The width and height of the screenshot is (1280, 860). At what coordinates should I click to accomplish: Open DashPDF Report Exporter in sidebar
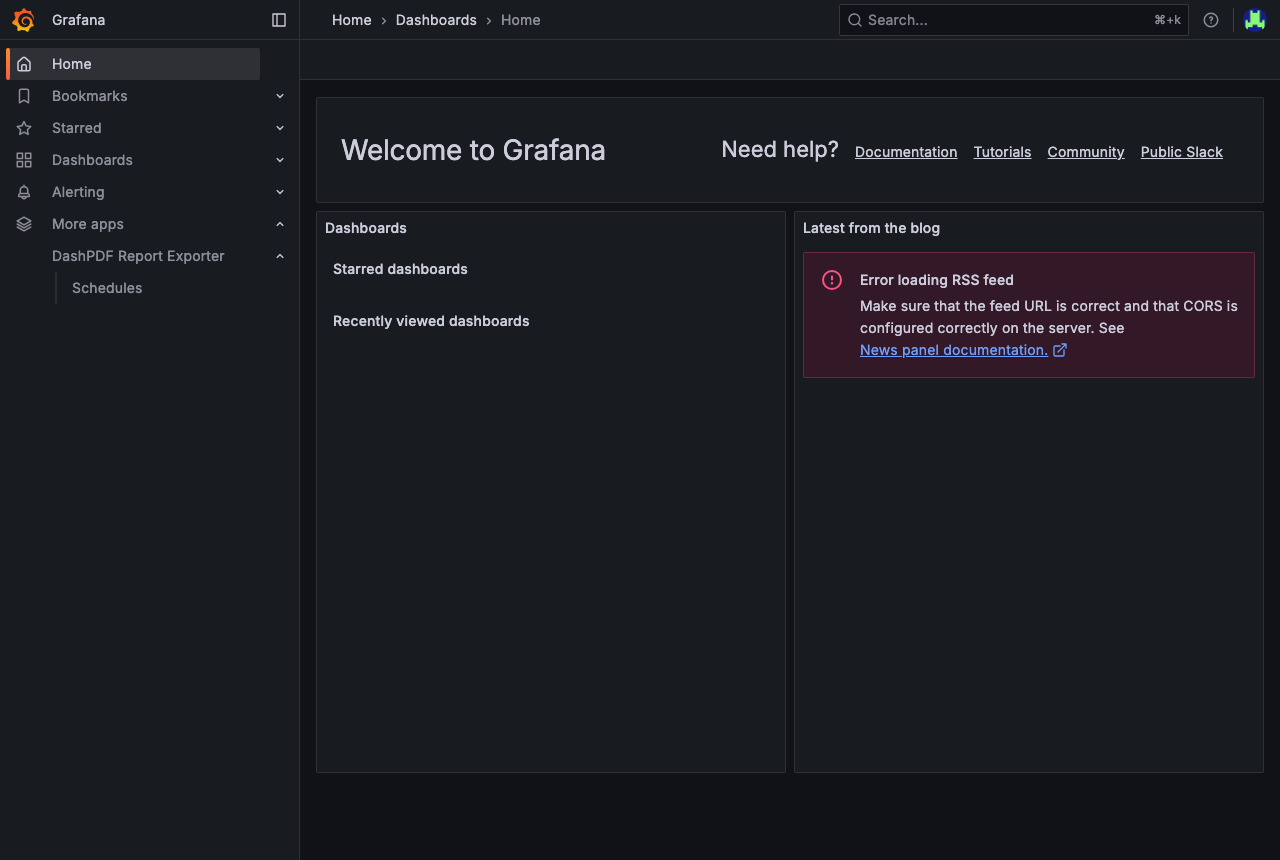tap(138, 256)
